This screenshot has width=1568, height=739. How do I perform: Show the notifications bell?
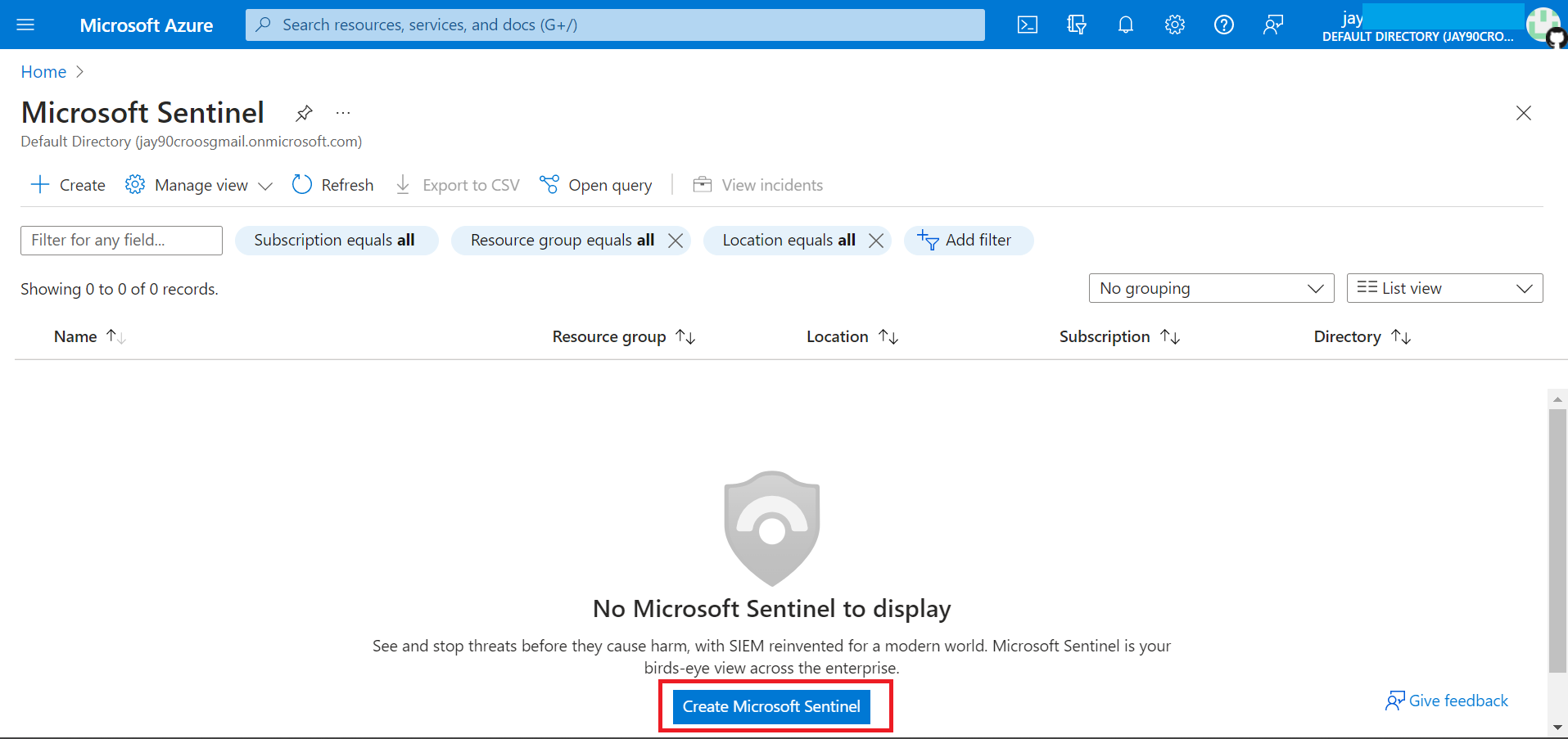click(1126, 25)
